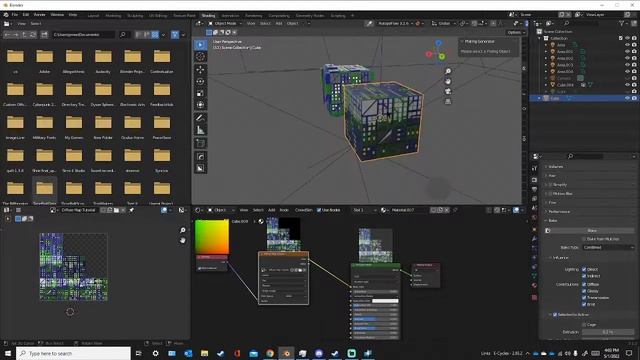640x360 pixels.
Task: Collapse the Influence subpanel
Action: click(x=593, y=258)
